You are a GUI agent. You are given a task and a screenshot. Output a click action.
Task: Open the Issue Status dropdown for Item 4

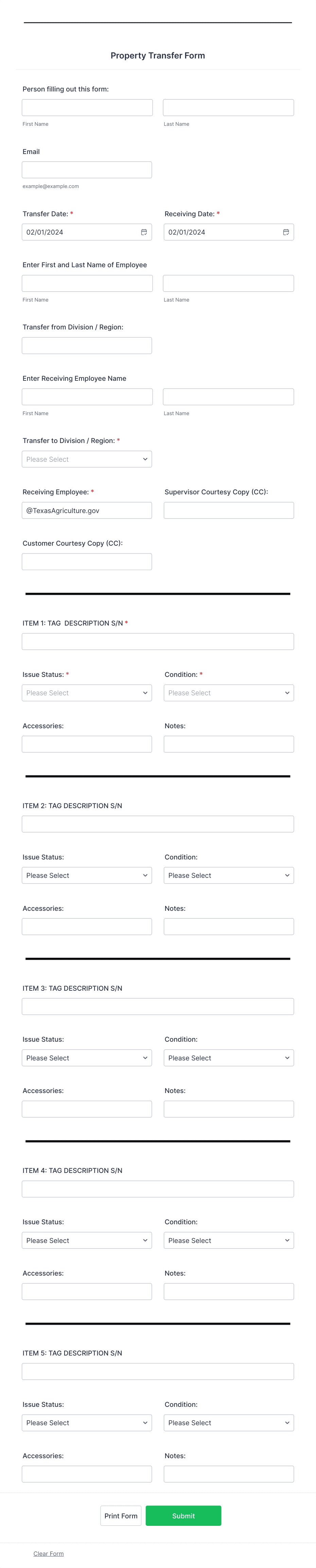[86, 1240]
